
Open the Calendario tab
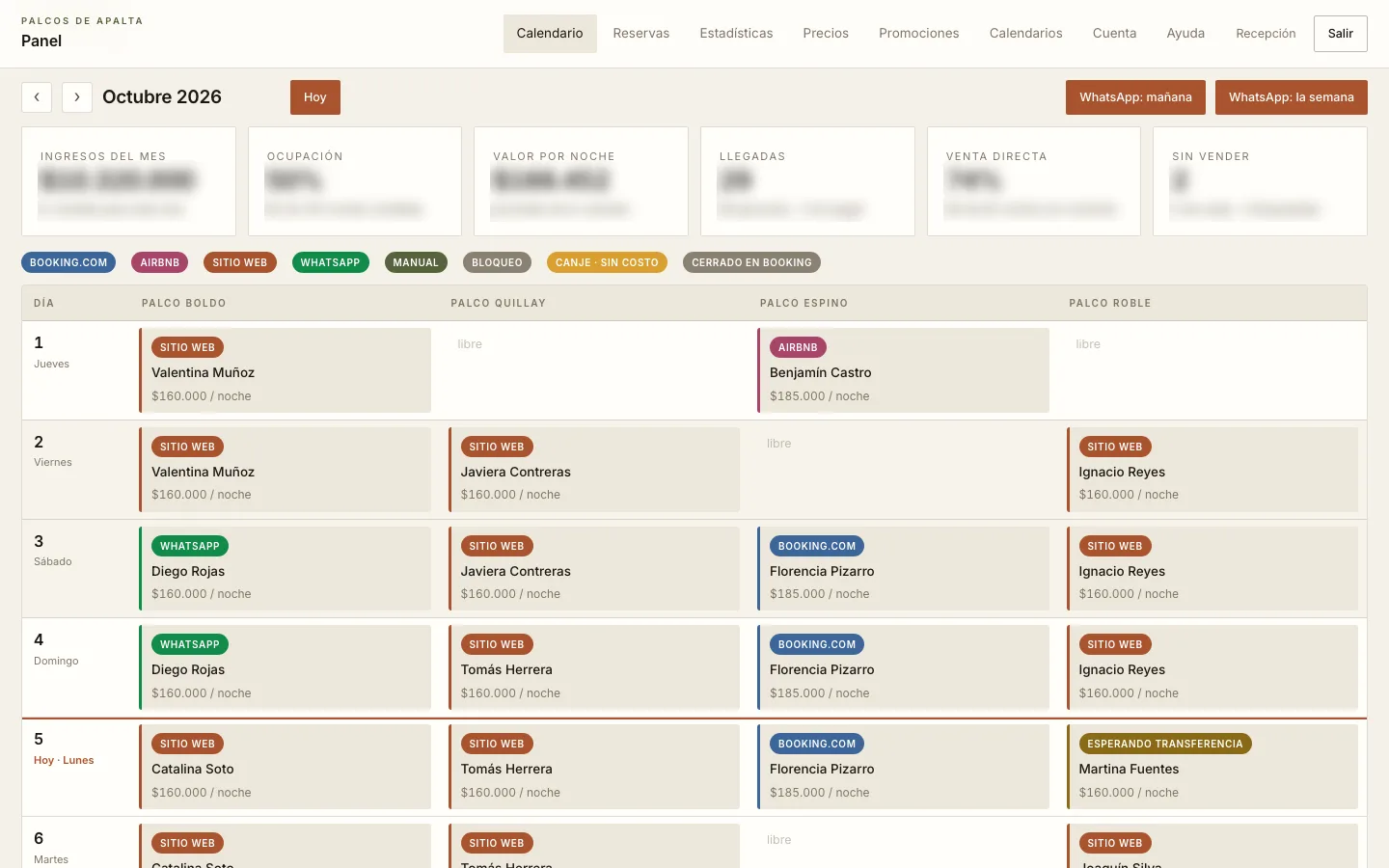pos(550,34)
